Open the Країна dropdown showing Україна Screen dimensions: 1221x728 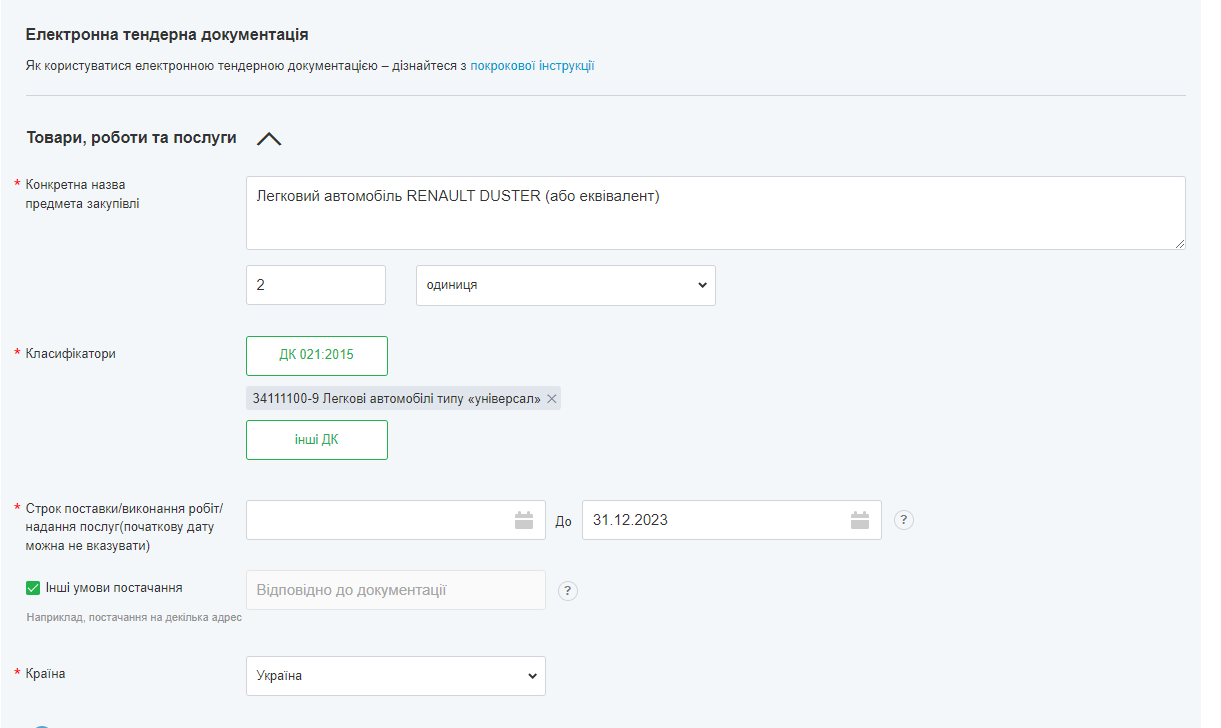pos(396,676)
